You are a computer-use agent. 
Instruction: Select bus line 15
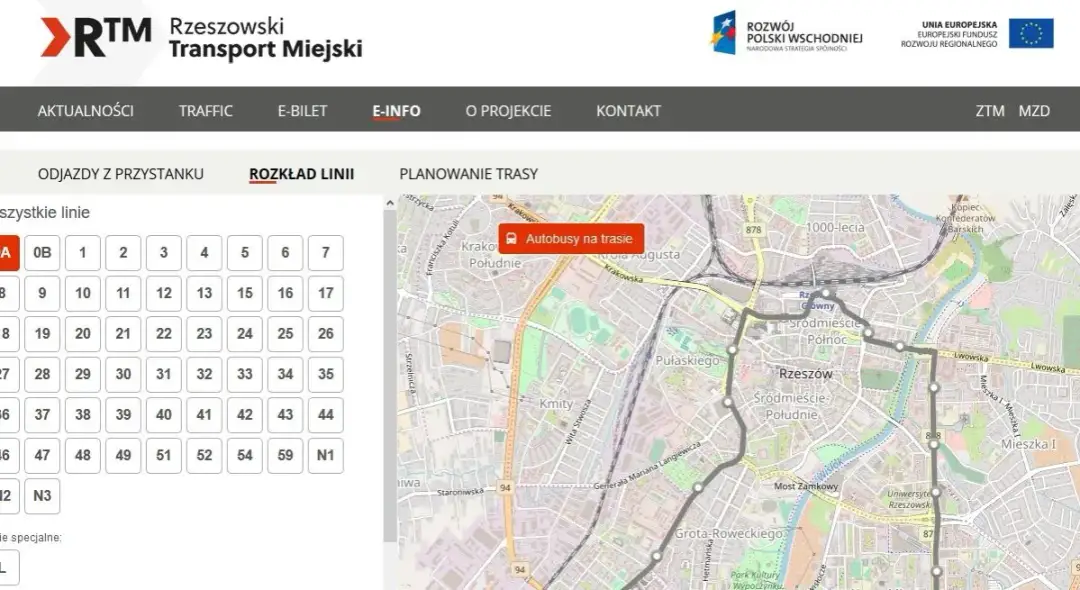(x=244, y=293)
